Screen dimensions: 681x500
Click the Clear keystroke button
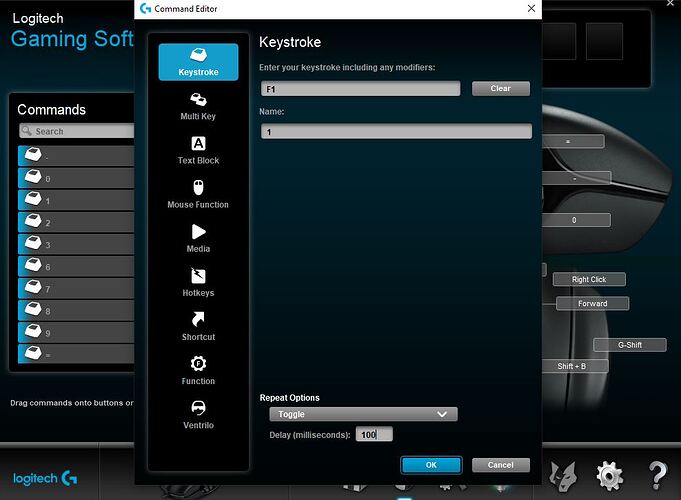click(501, 89)
